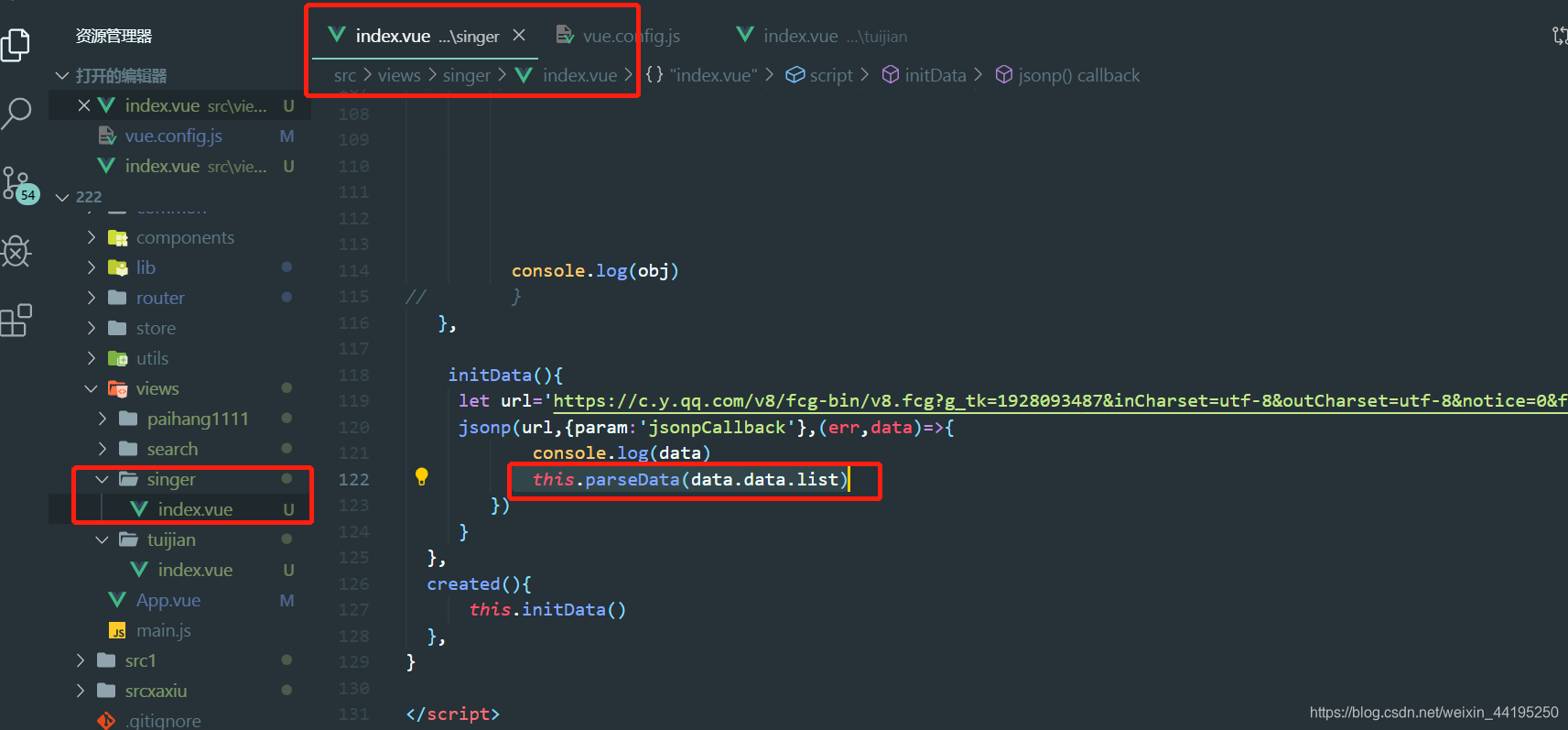The image size is (1568, 730).
Task: Select the index.vue singer tab
Action: point(427,36)
